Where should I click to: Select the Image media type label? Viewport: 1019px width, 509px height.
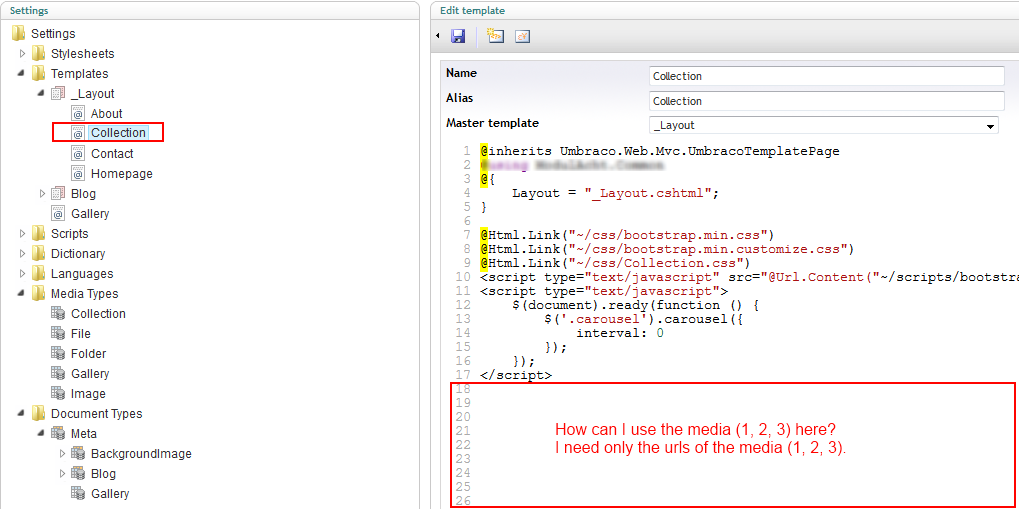pos(88,394)
